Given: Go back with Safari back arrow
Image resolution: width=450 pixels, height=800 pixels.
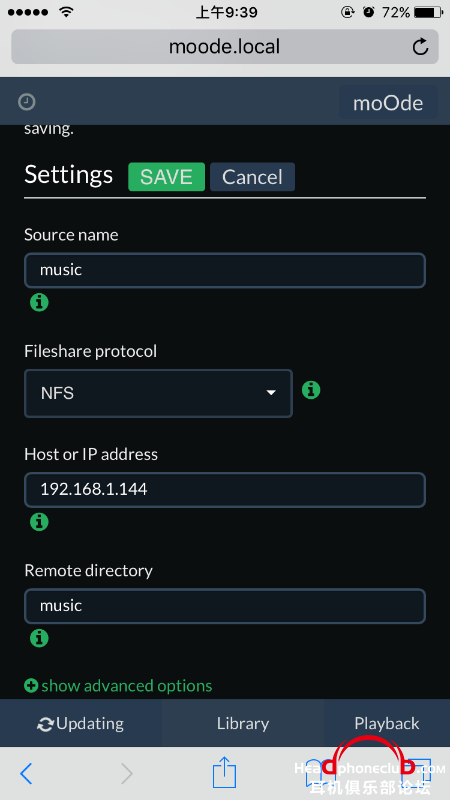Looking at the screenshot, I should click(26, 774).
